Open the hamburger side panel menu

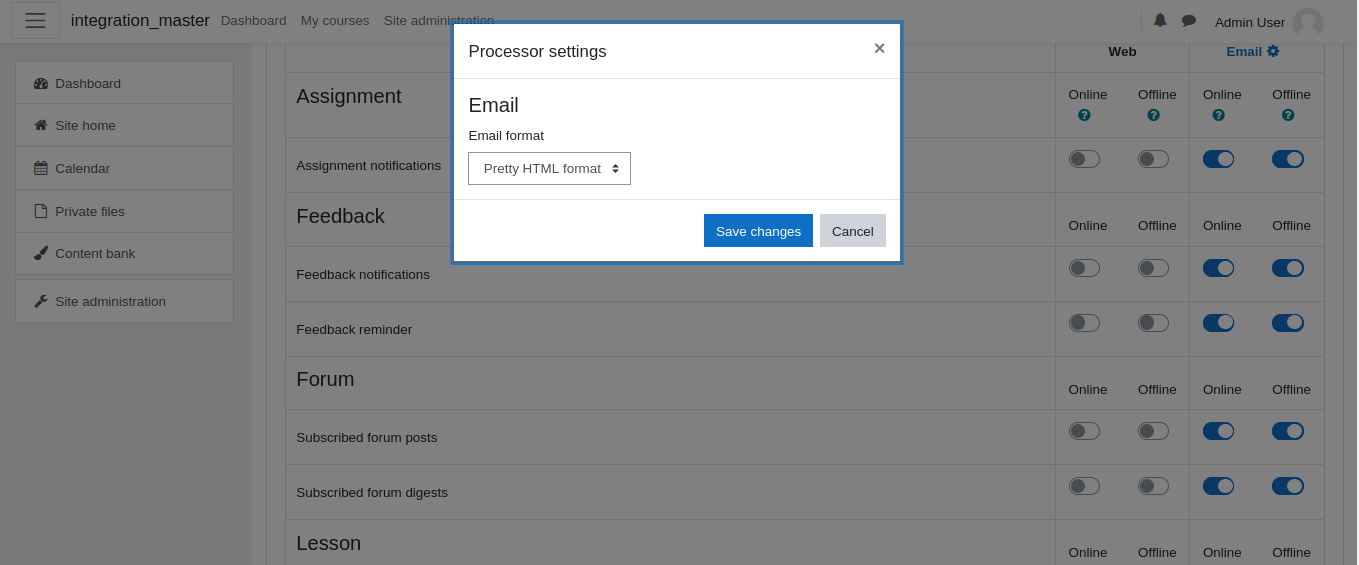coord(35,20)
